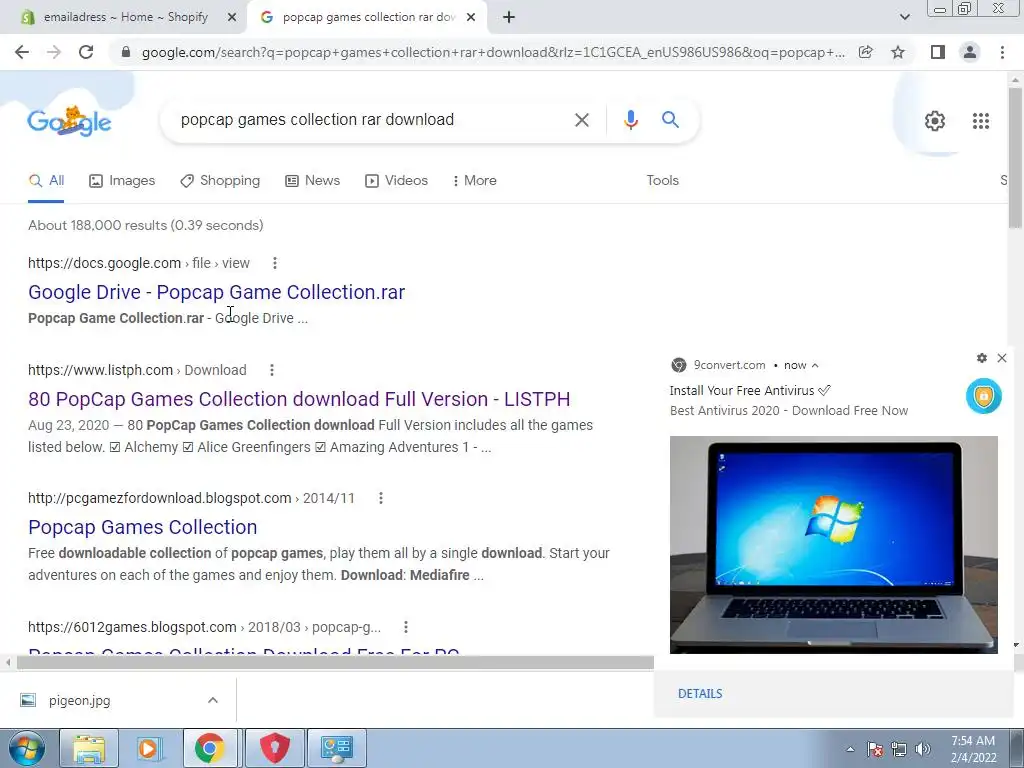Click the network tray icon
Image resolution: width=1024 pixels, height=768 pixels.
click(x=899, y=749)
